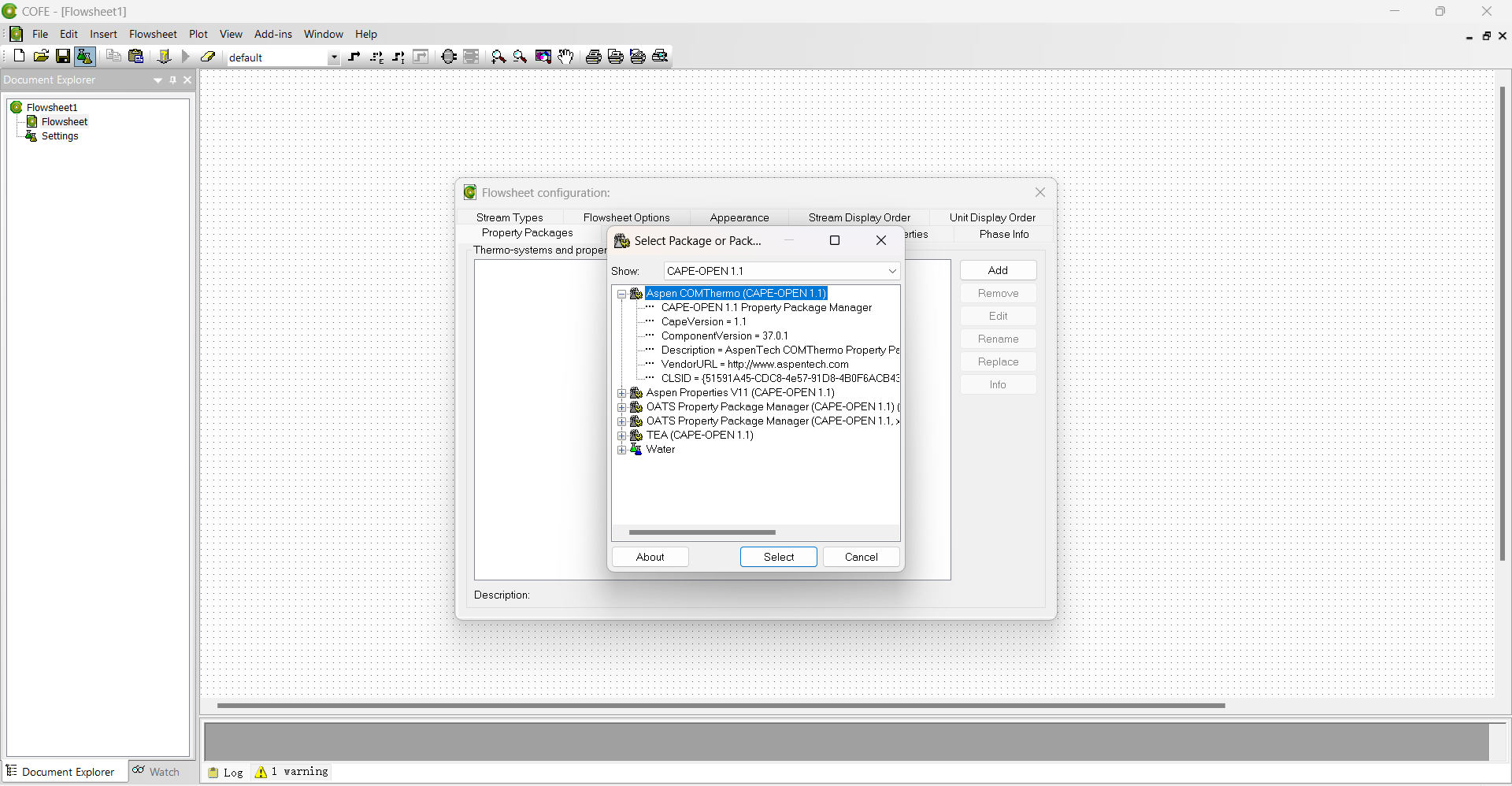Click the eraser clear-solution icon
Screen dimensions: 1512x786
tap(208, 57)
